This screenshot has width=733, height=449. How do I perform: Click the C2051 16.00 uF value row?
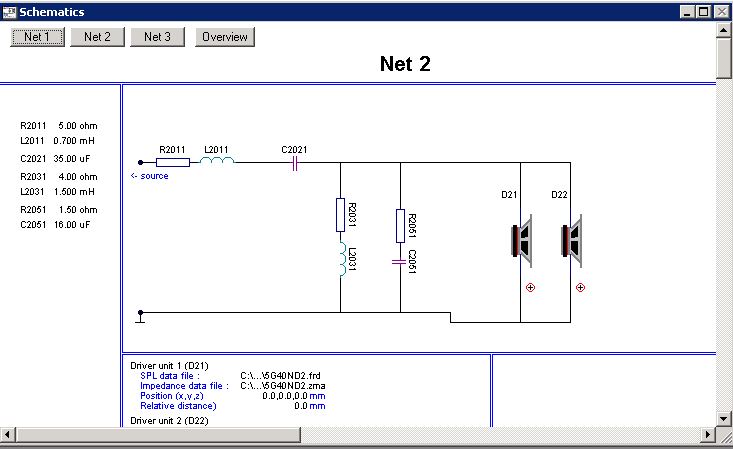click(55, 225)
